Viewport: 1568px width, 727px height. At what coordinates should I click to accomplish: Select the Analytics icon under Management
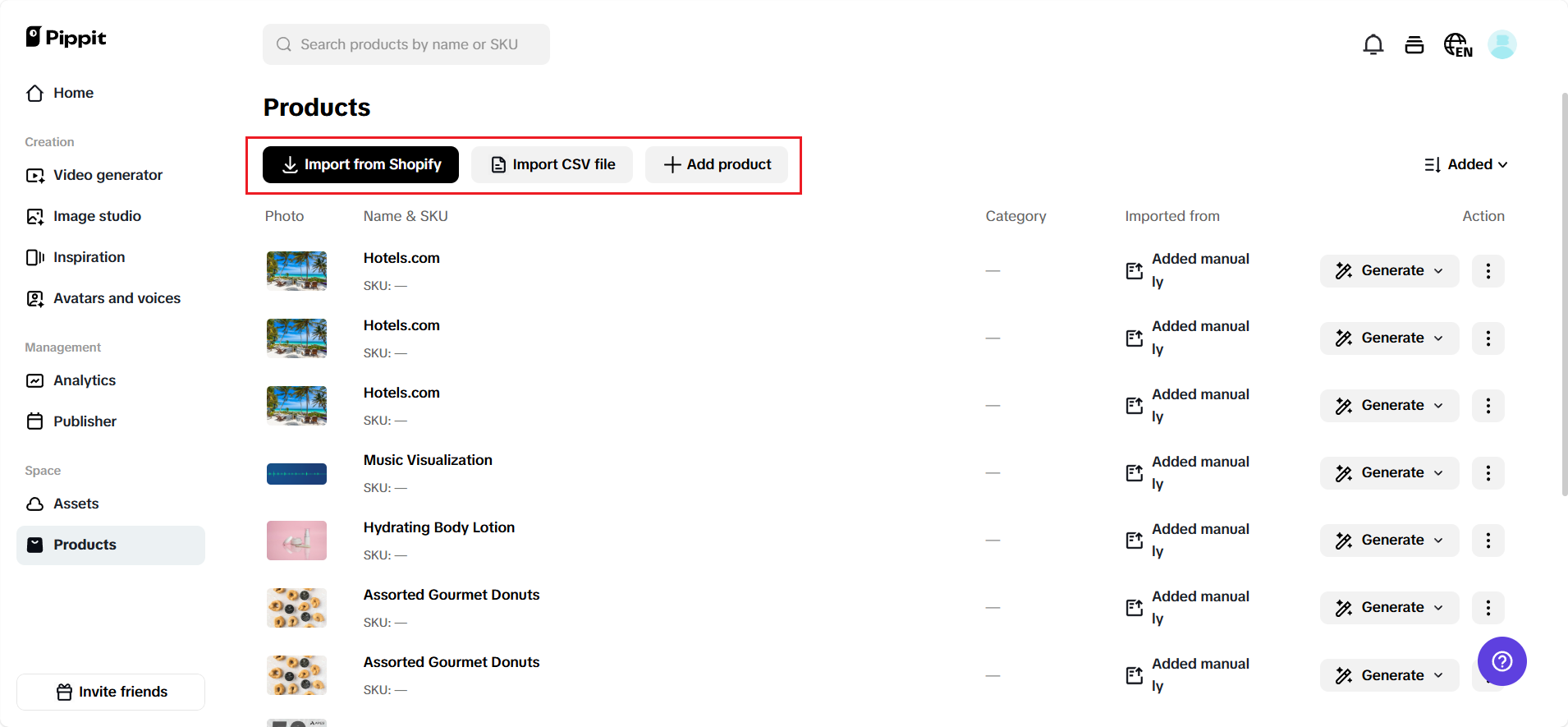34,380
